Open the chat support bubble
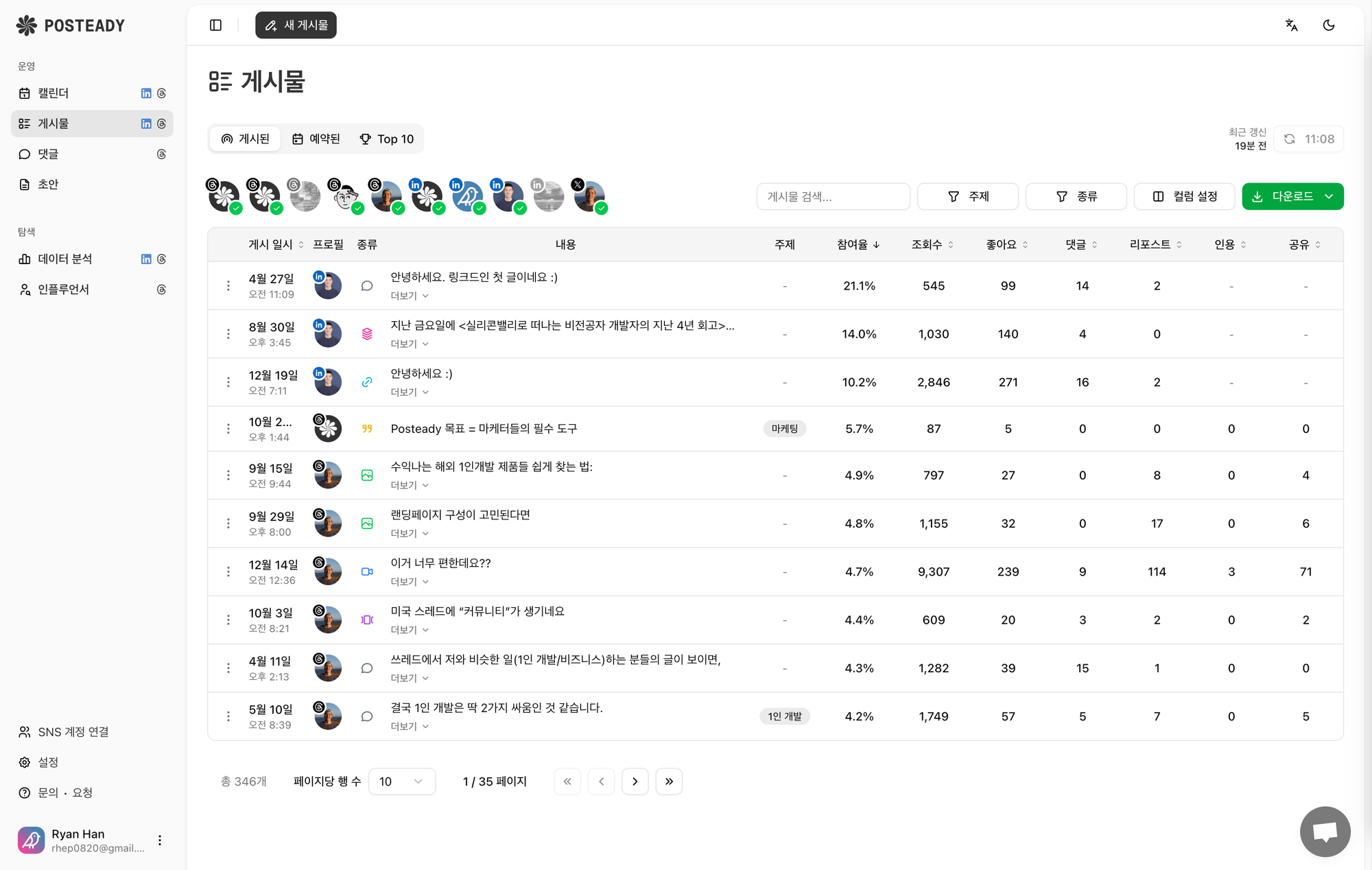The height and width of the screenshot is (870, 1372). 1325,832
